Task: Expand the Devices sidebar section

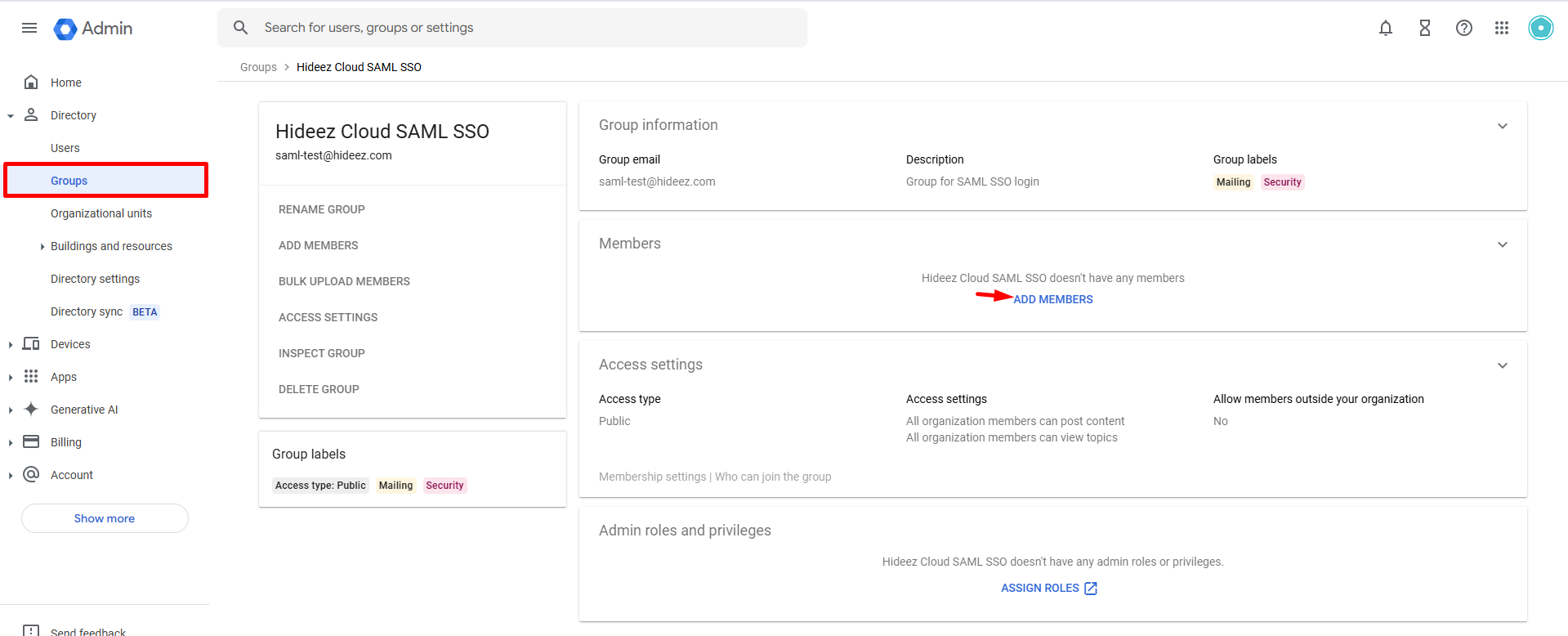Action: point(11,344)
